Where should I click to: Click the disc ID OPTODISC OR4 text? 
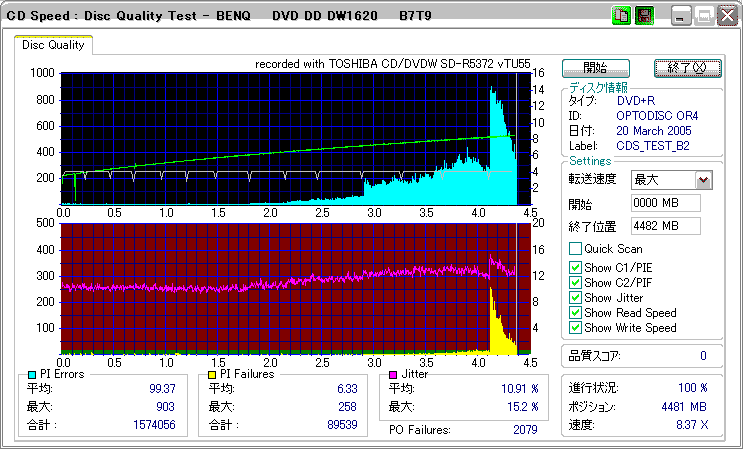click(657, 116)
